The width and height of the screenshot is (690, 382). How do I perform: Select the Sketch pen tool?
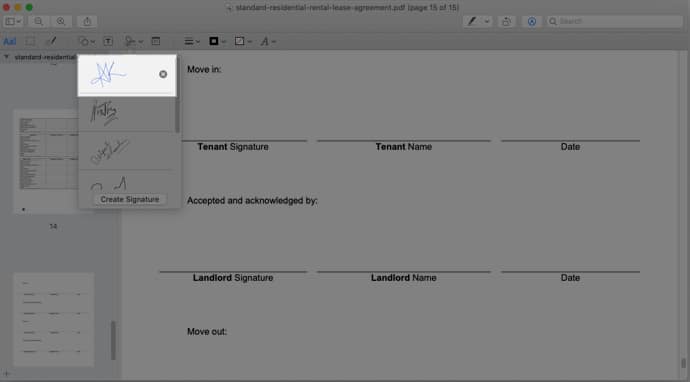click(x=51, y=41)
